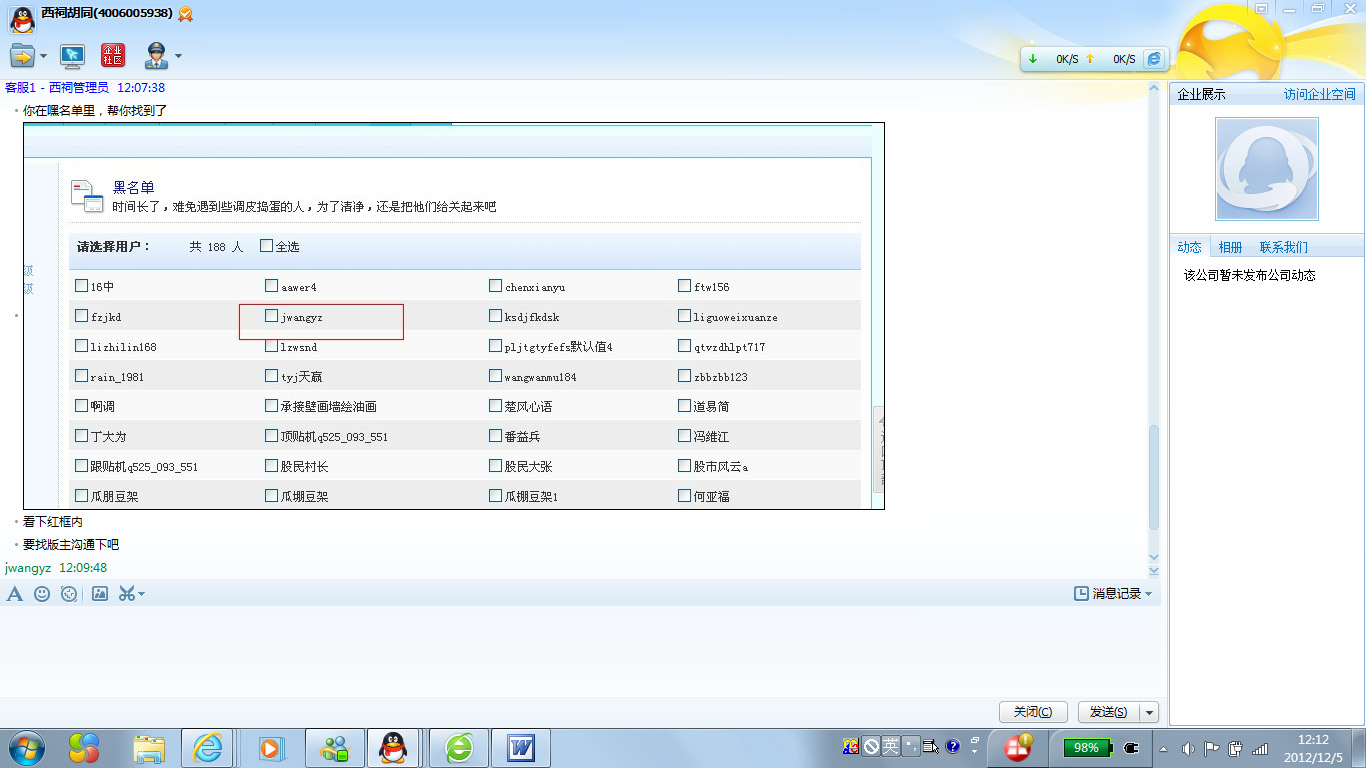Expand the arrow beside the police officer icon
The image size is (1366, 768).
178,56
